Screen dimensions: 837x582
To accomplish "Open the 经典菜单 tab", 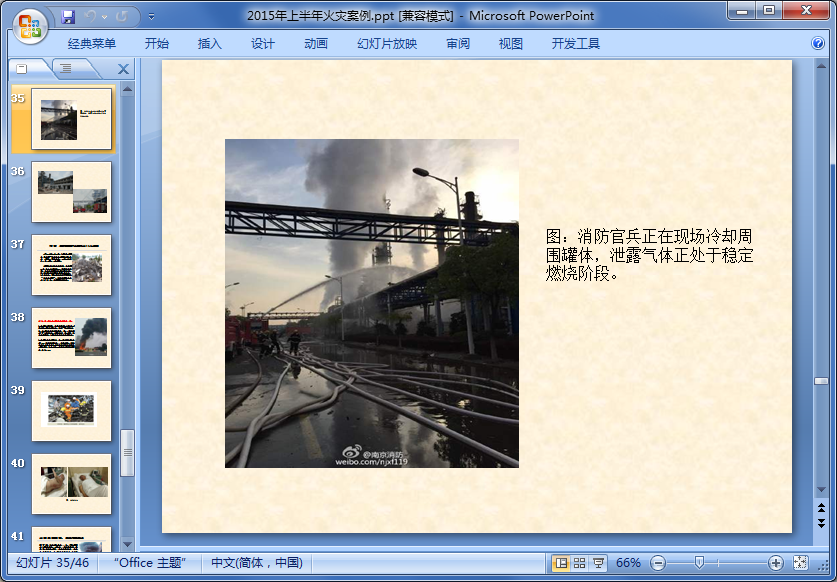I will 92,43.
